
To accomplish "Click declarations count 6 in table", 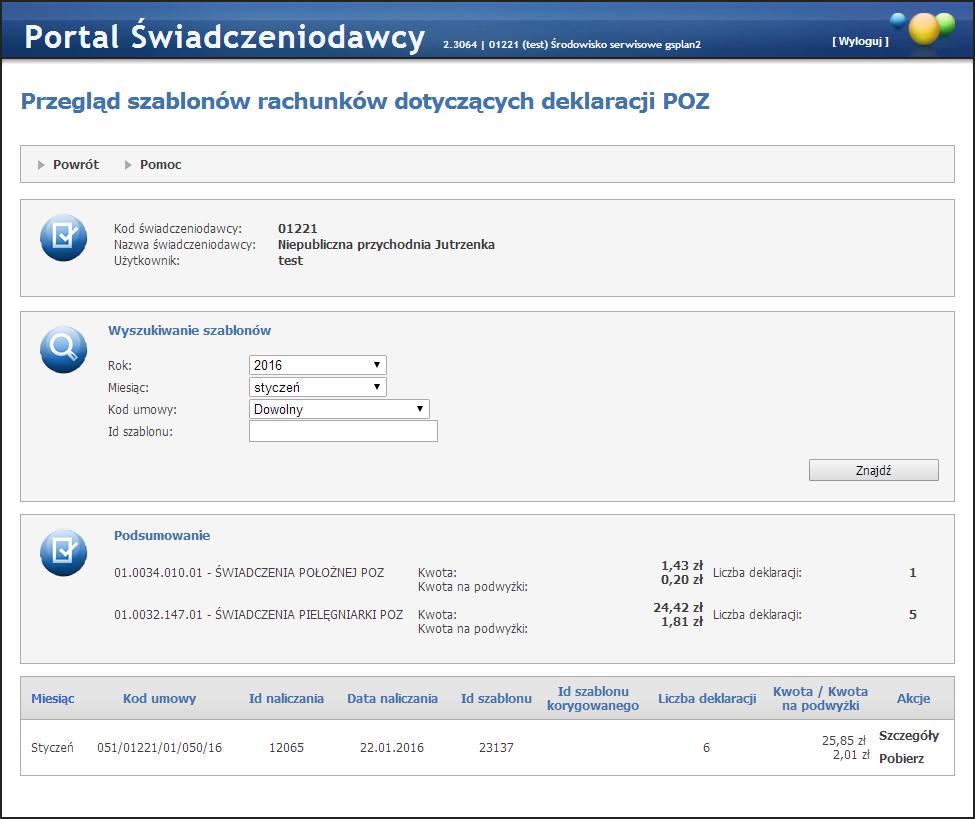I will tap(706, 747).
